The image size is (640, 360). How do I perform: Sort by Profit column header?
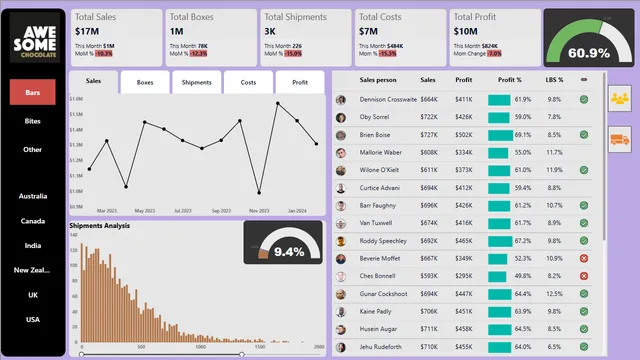tap(464, 80)
